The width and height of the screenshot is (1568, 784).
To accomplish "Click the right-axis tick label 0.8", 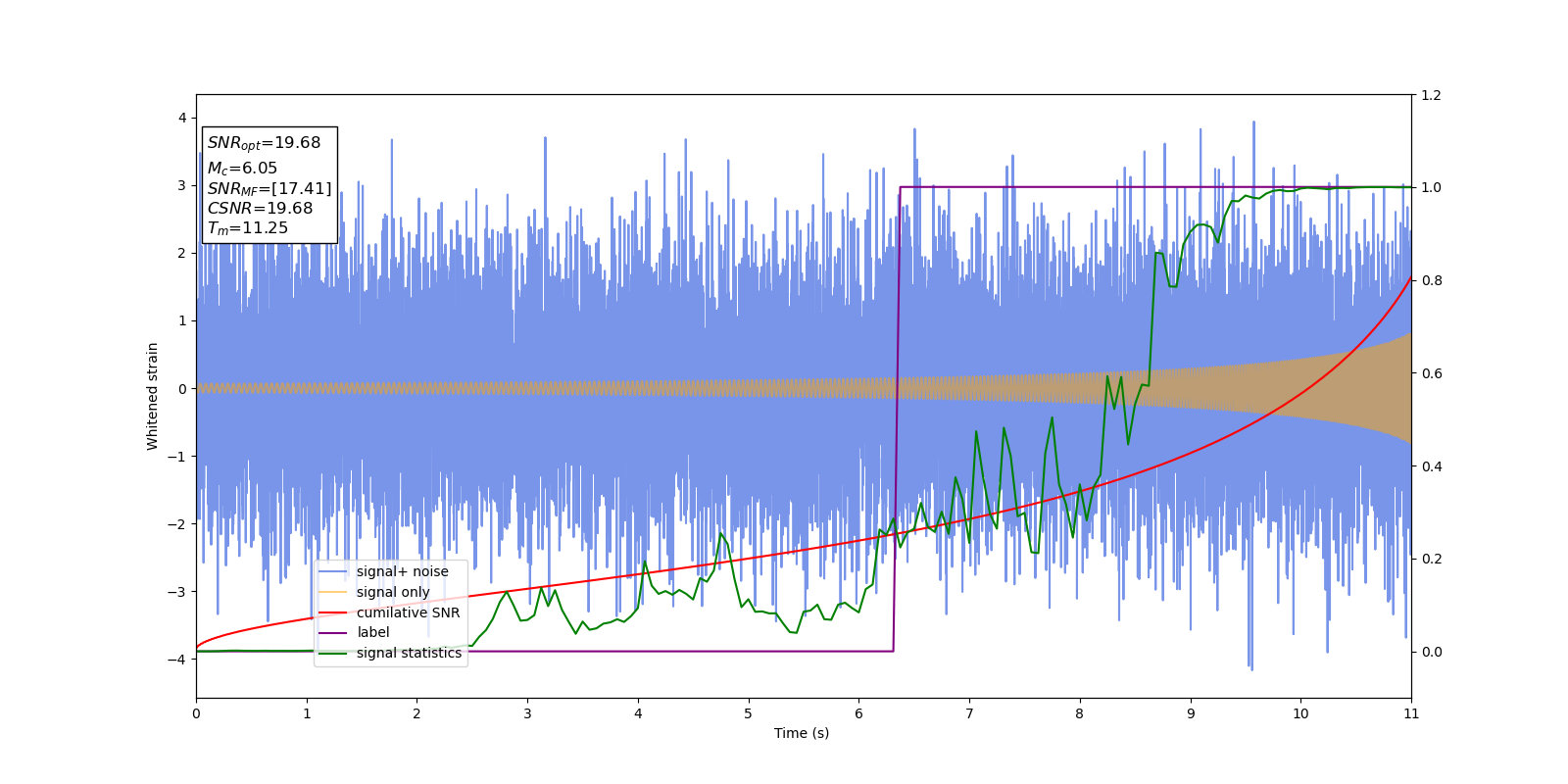I will [x=1431, y=281].
